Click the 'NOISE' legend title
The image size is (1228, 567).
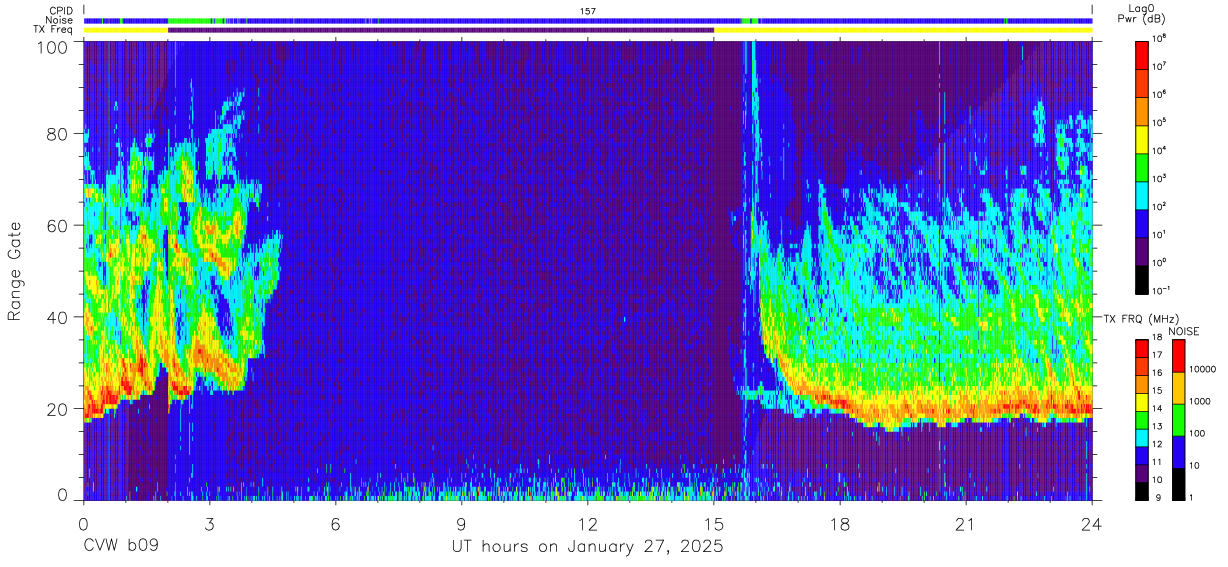click(x=1184, y=331)
